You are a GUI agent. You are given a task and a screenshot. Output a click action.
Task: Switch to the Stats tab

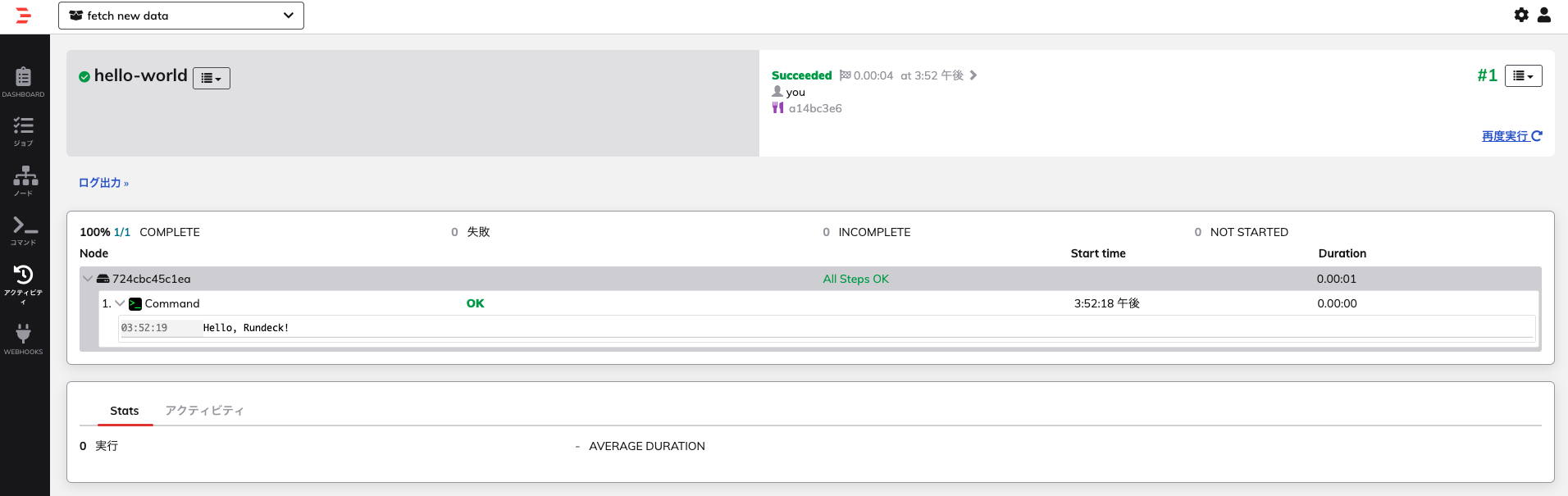coord(125,411)
